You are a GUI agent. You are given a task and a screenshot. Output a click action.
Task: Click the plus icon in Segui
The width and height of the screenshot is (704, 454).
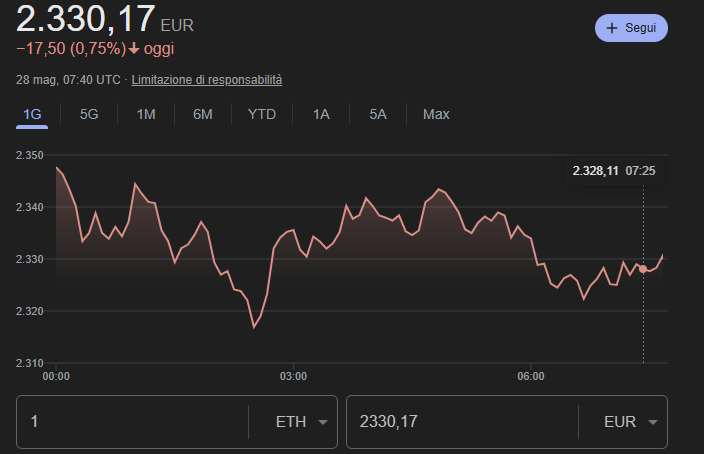[x=612, y=28]
